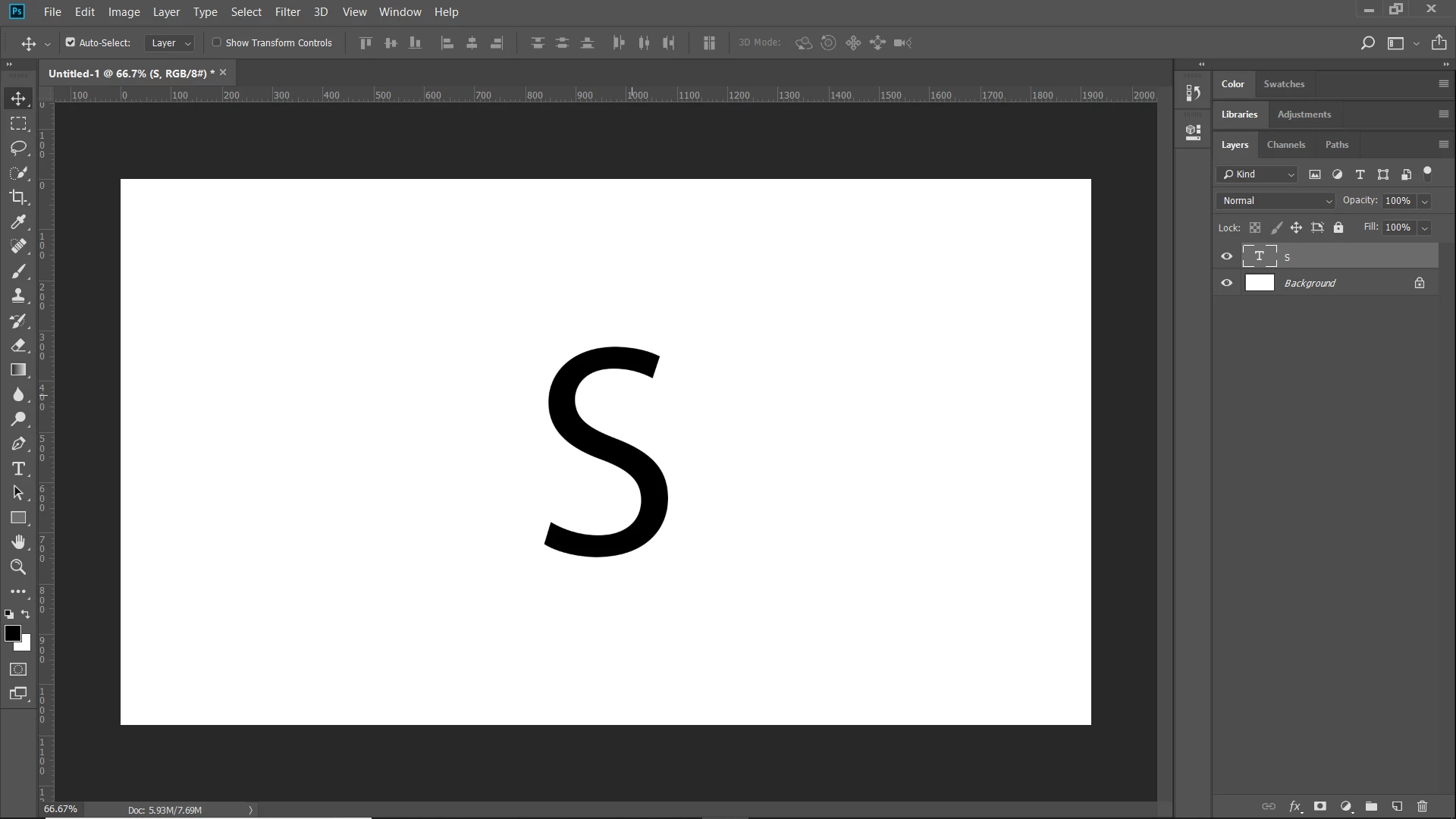Expand the Opacity slider dropdown arrow

(x=1424, y=201)
